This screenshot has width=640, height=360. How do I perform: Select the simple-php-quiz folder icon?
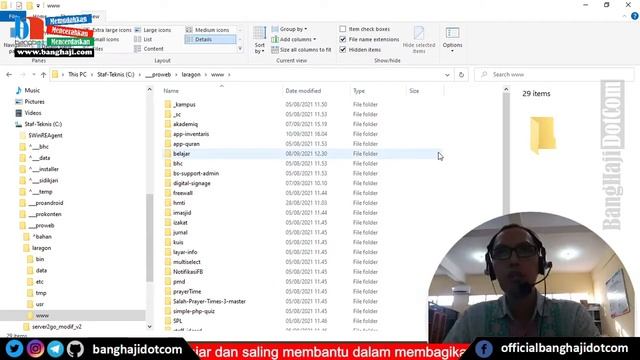(168, 311)
